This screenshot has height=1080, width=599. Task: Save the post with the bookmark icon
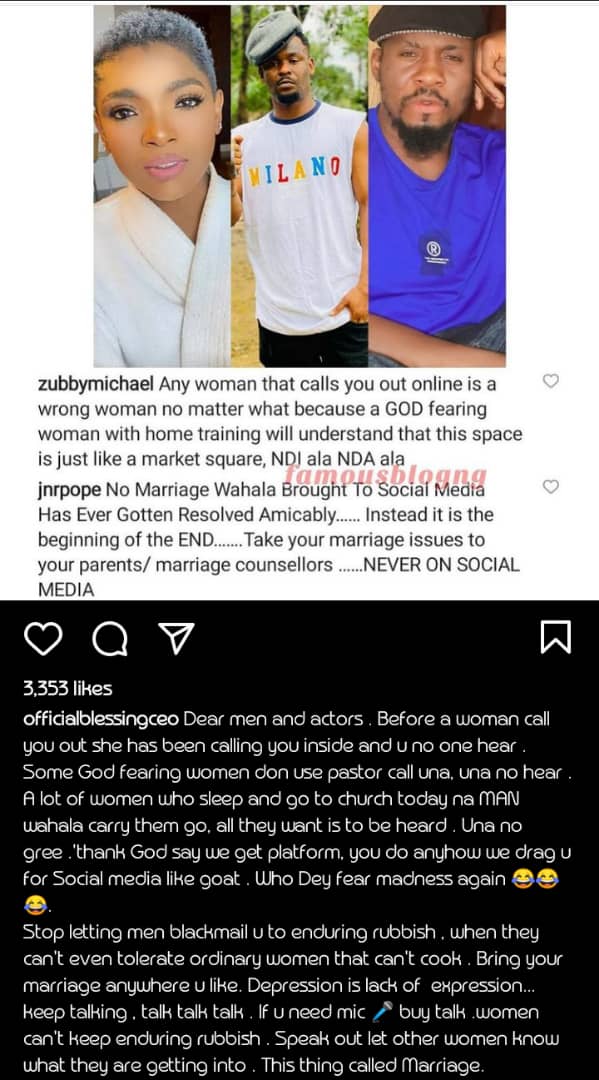556,637
